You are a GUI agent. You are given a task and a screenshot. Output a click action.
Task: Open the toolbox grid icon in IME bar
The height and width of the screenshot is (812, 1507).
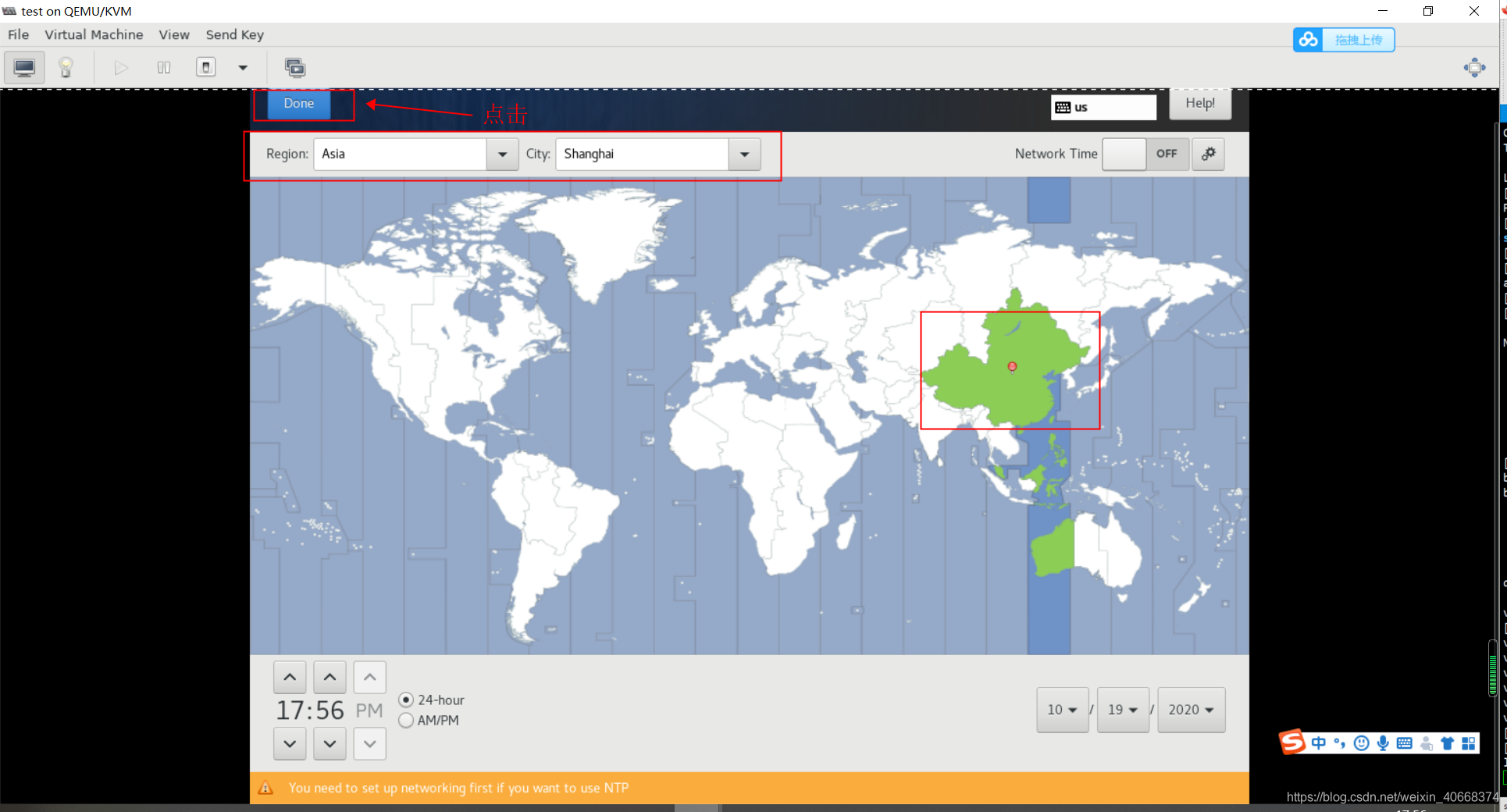(1469, 743)
